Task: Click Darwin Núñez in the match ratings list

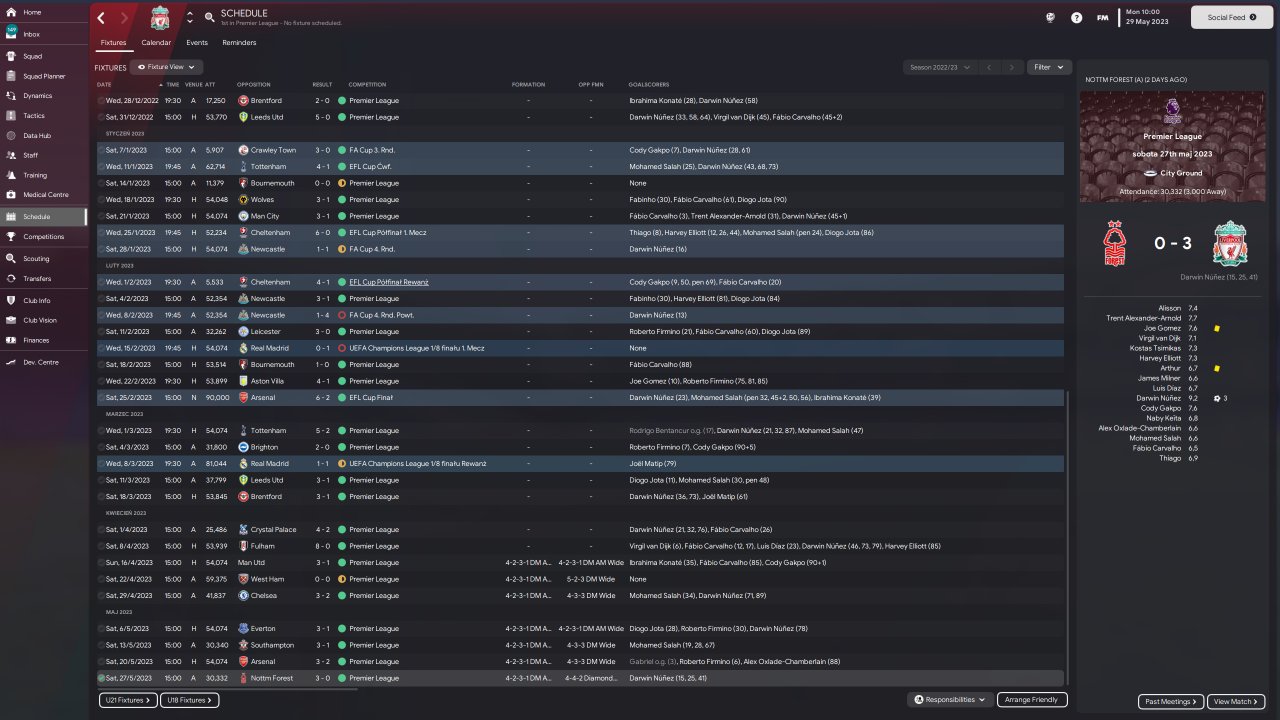Action: pyautogui.click(x=1160, y=398)
